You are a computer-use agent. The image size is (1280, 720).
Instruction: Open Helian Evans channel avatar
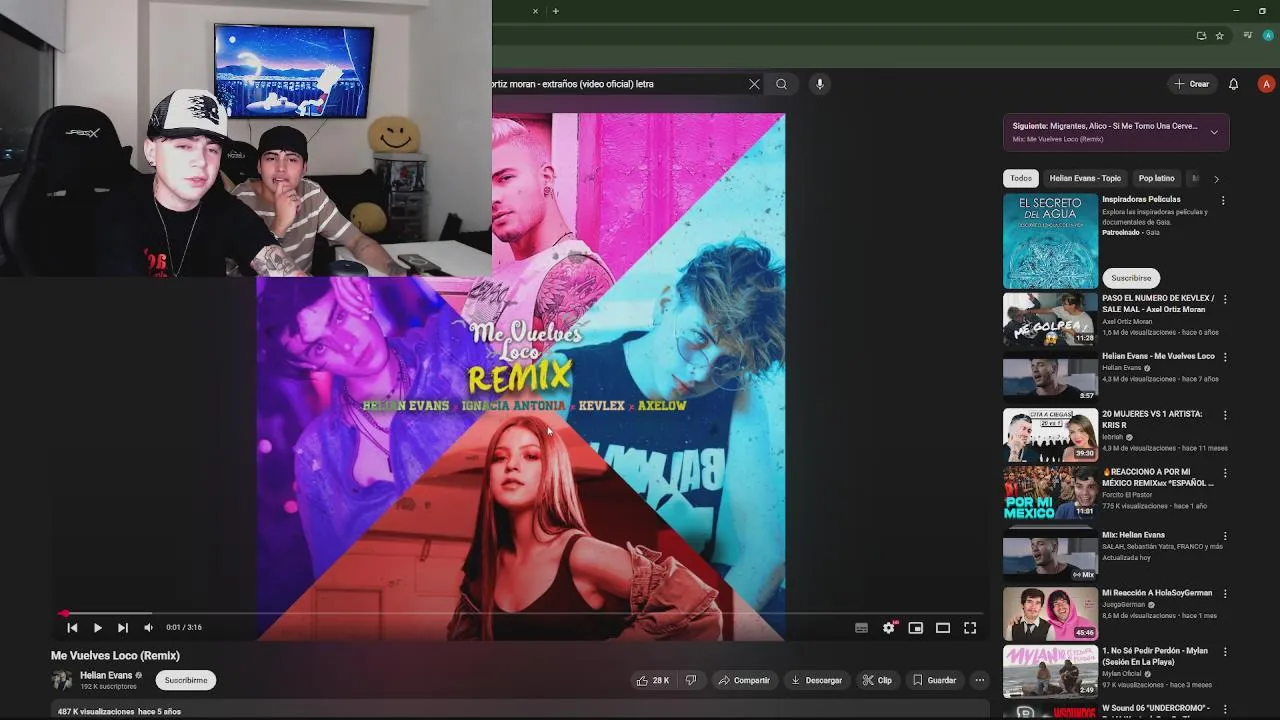(62, 680)
